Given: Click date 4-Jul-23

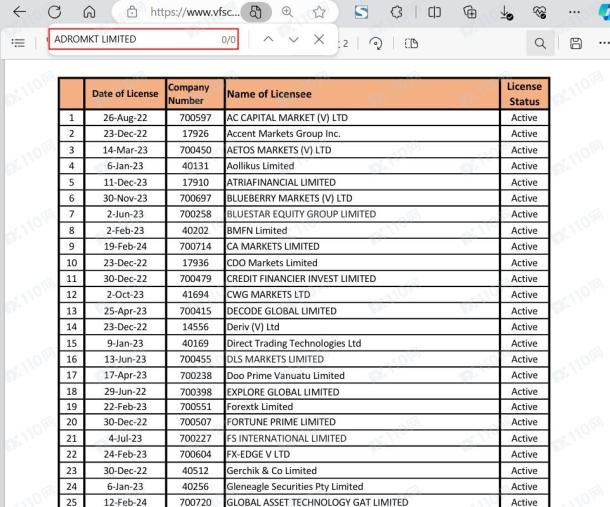Looking at the screenshot, I should 125,438.
